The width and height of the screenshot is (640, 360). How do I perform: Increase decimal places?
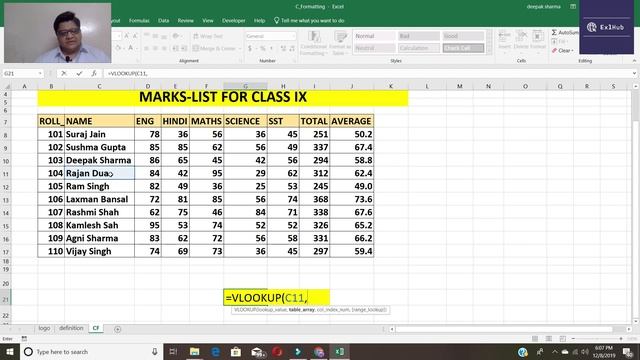283,49
